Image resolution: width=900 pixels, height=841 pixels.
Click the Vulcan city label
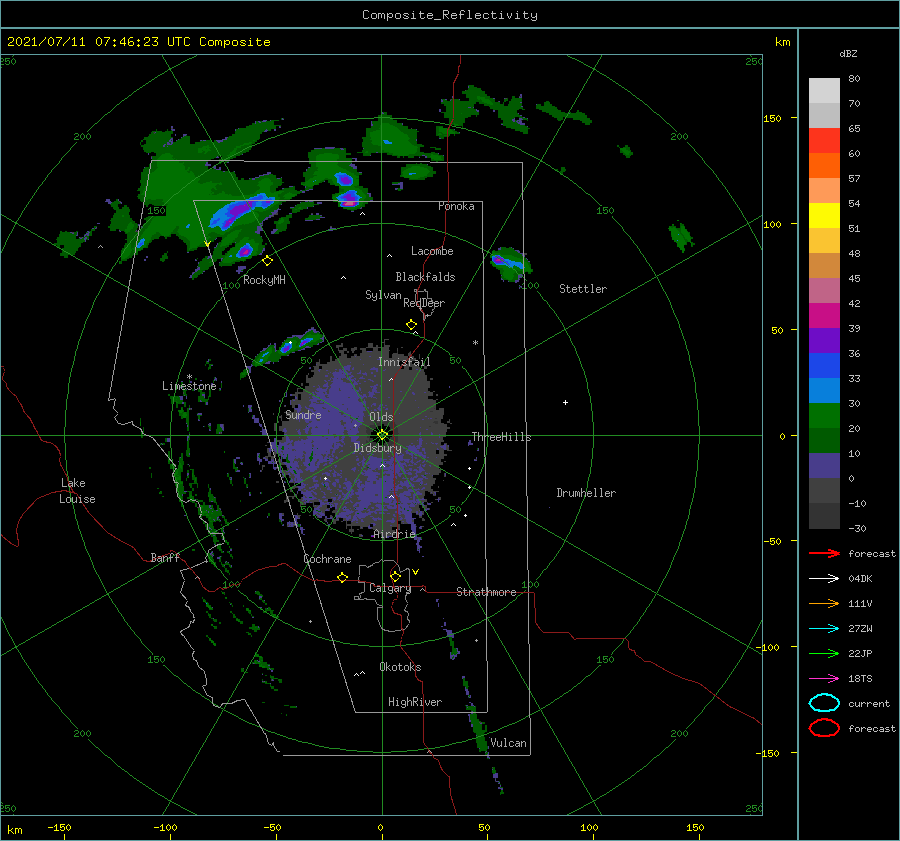pyautogui.click(x=508, y=743)
